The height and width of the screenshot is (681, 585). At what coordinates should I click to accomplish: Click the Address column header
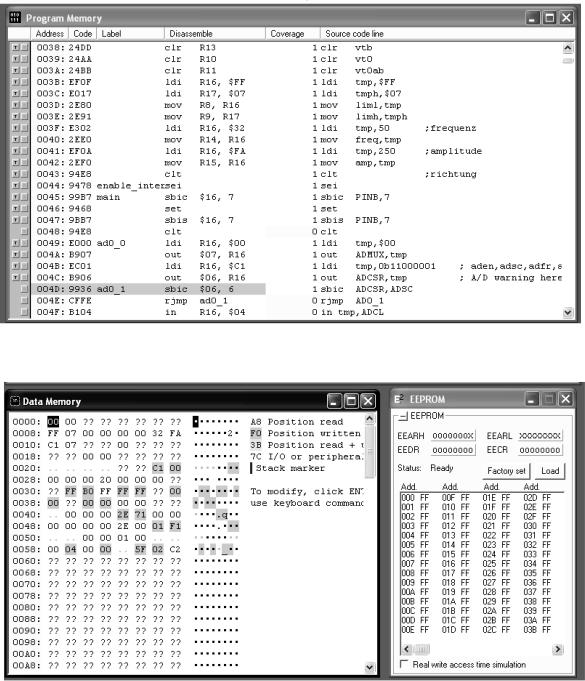pos(50,33)
